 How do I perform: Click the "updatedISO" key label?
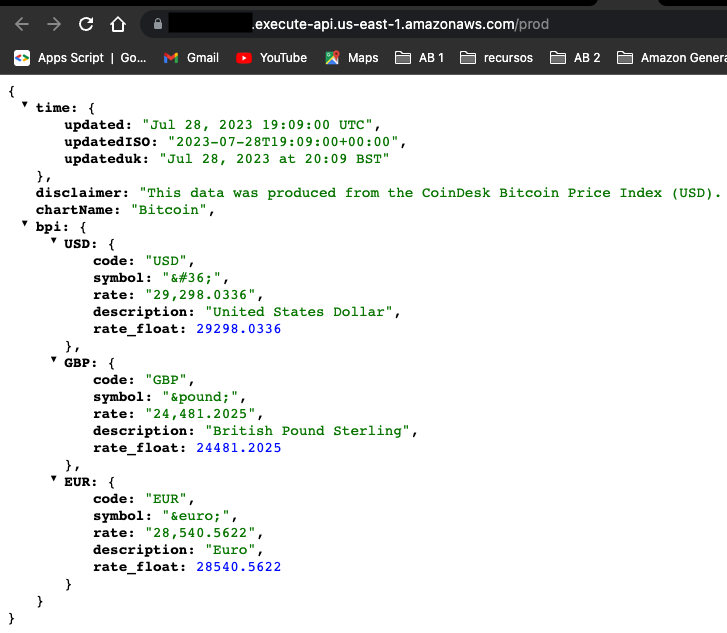(111, 142)
